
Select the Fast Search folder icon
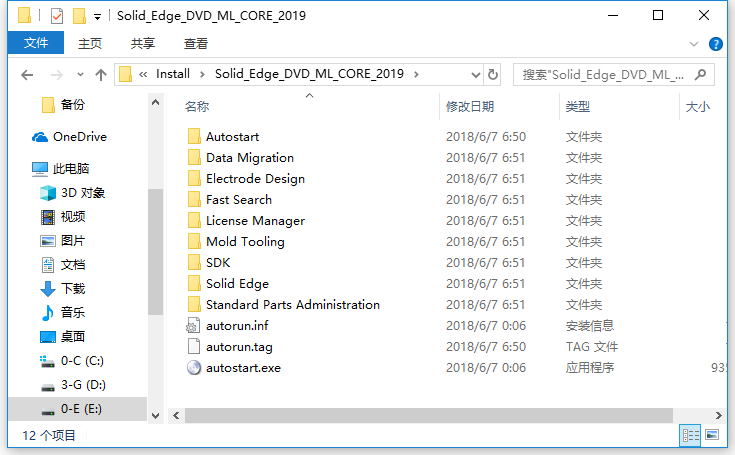(x=194, y=200)
